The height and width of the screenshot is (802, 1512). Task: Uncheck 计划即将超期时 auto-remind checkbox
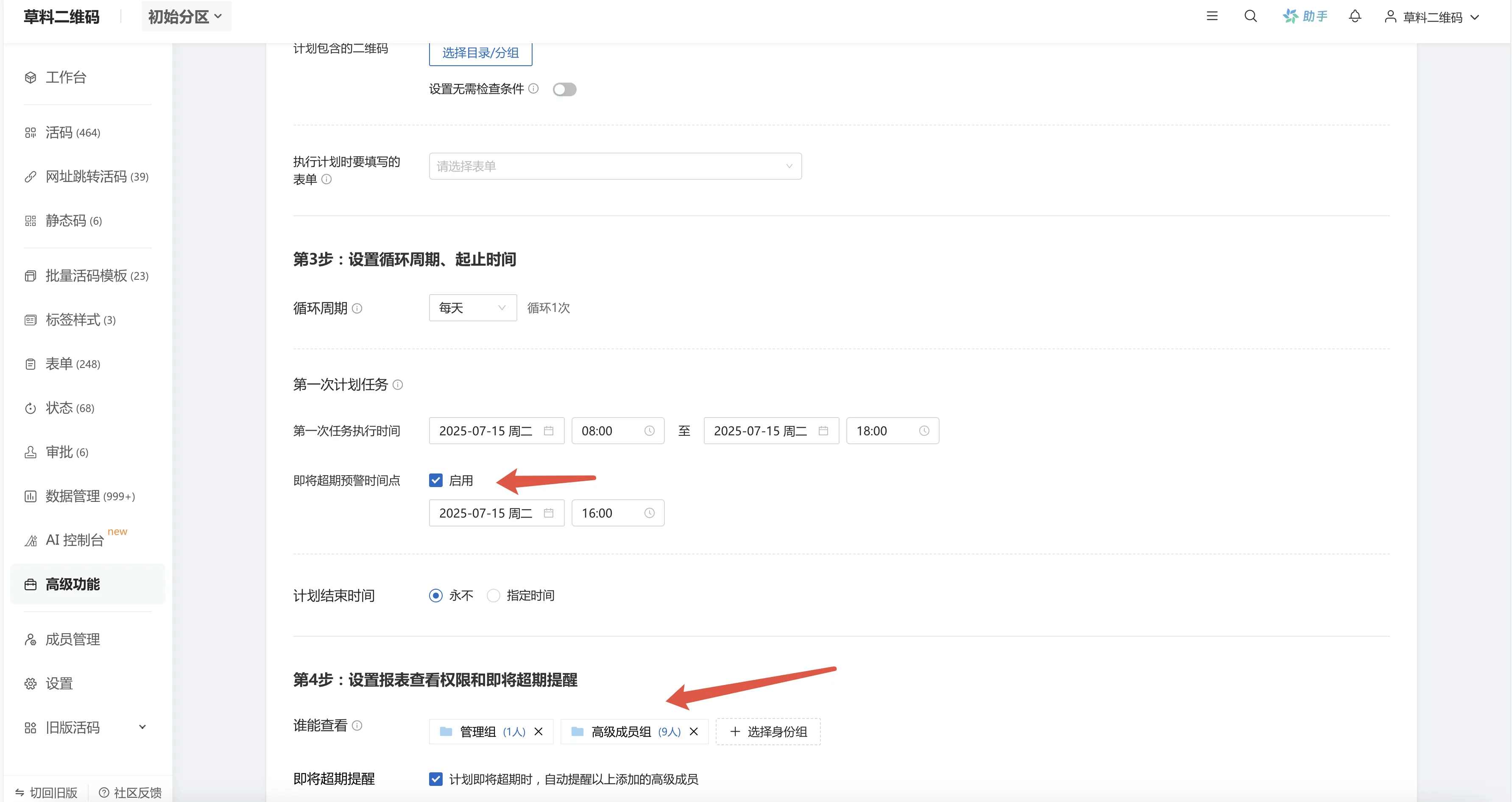[435, 779]
